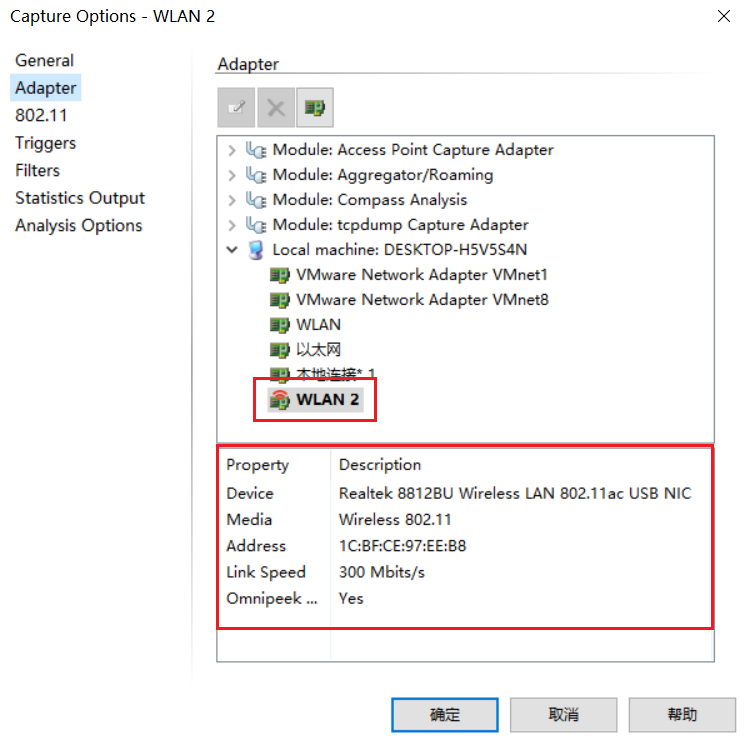Close the Capture Options dialog
The height and width of the screenshot is (744, 745).
(x=724, y=16)
